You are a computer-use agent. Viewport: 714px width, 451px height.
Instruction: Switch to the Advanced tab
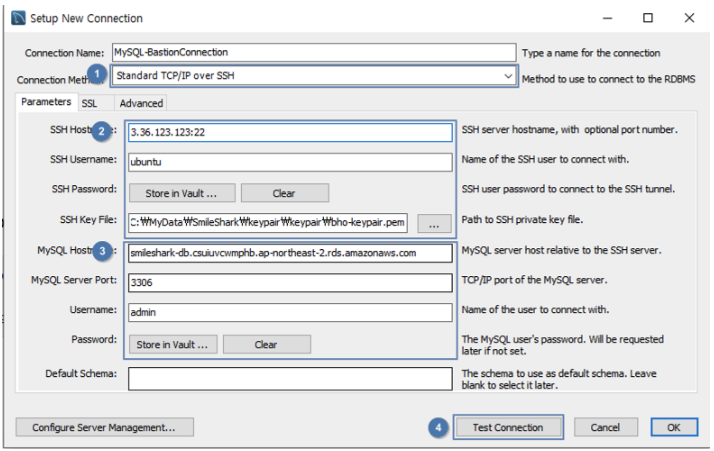(141, 102)
